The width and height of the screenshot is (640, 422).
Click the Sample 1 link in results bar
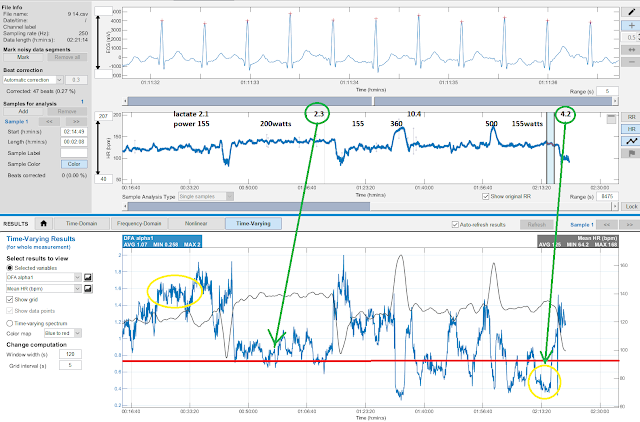coord(580,224)
